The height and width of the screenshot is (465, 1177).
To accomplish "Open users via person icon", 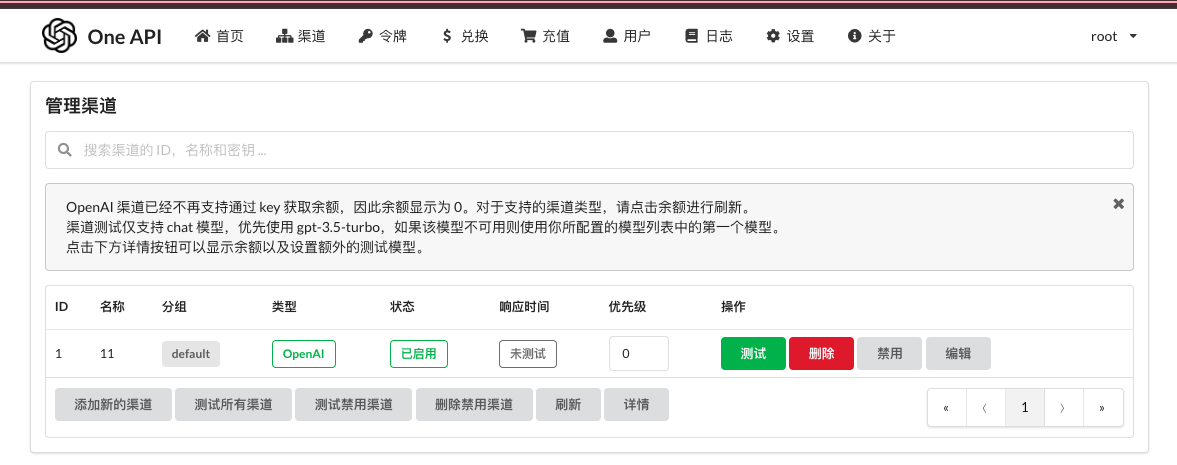I will [x=610, y=37].
